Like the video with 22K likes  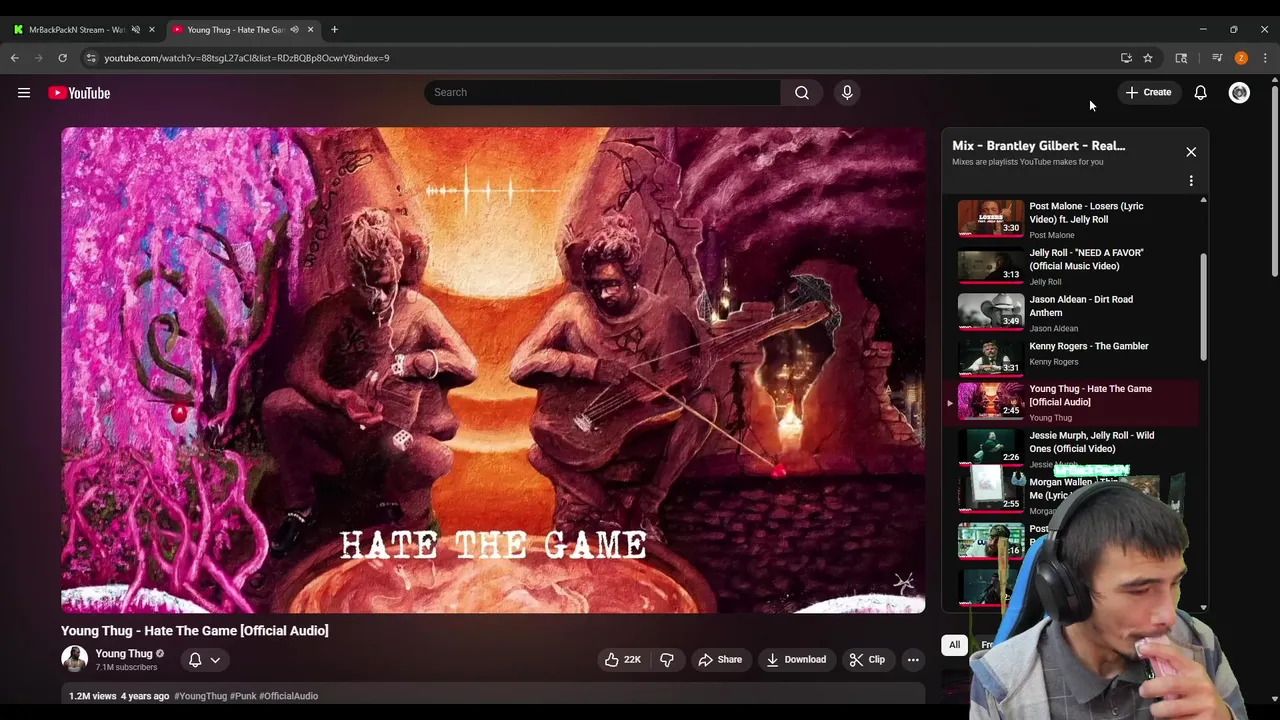tap(623, 660)
